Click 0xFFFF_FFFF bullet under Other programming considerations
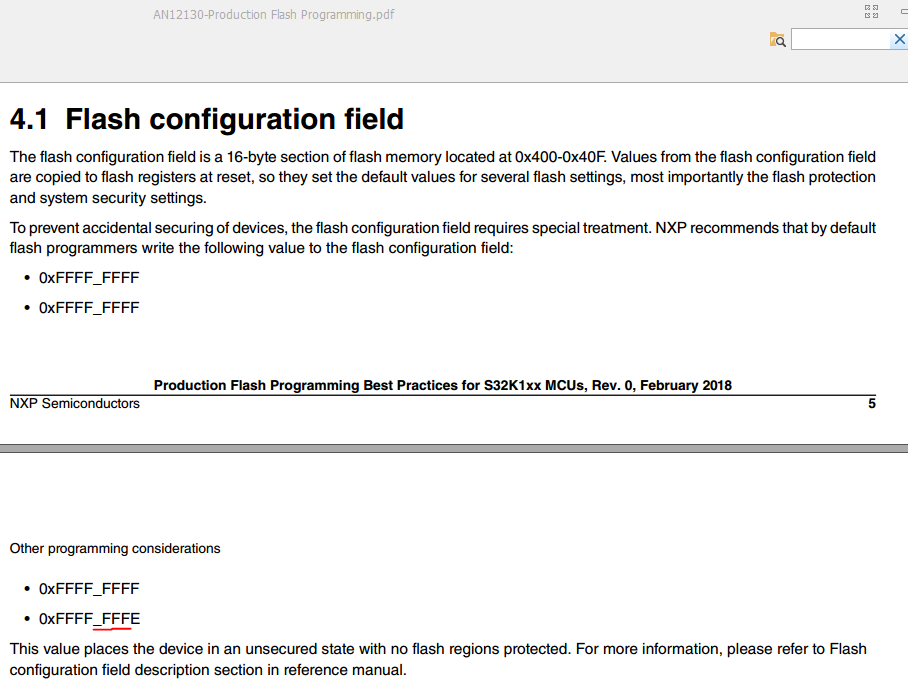The height and width of the screenshot is (688, 908). pyautogui.click(x=89, y=589)
